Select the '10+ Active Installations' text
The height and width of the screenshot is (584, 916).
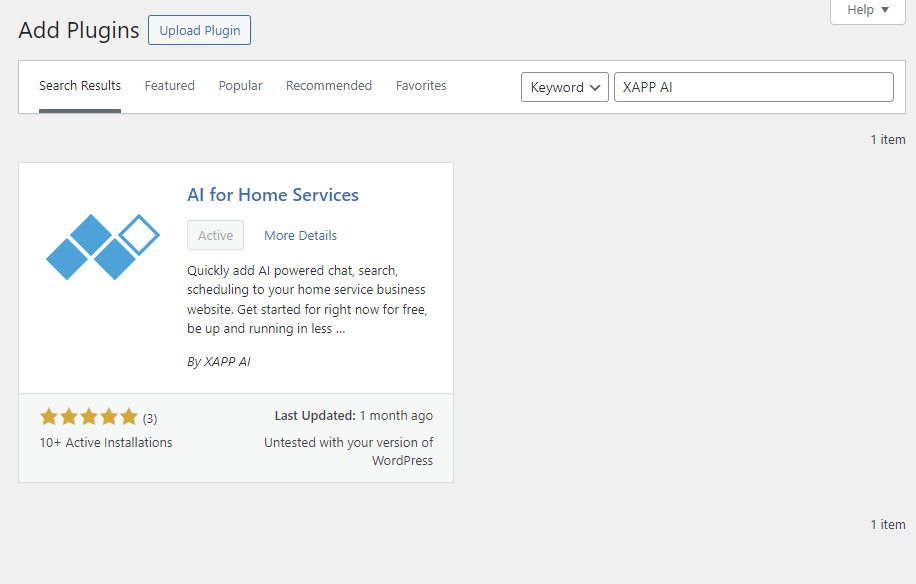coord(106,443)
